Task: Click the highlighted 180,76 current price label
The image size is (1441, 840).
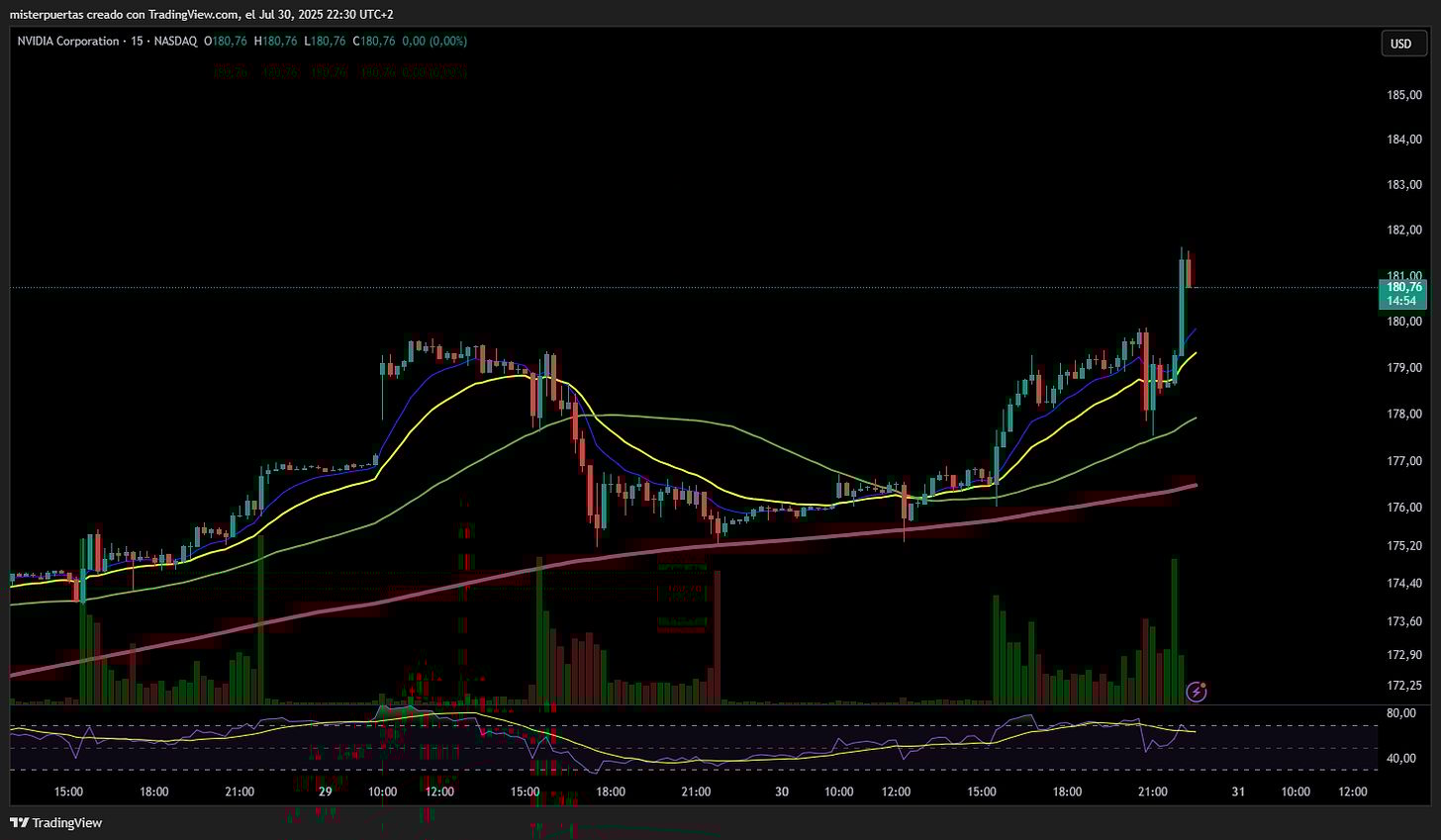Action: 1404,287
